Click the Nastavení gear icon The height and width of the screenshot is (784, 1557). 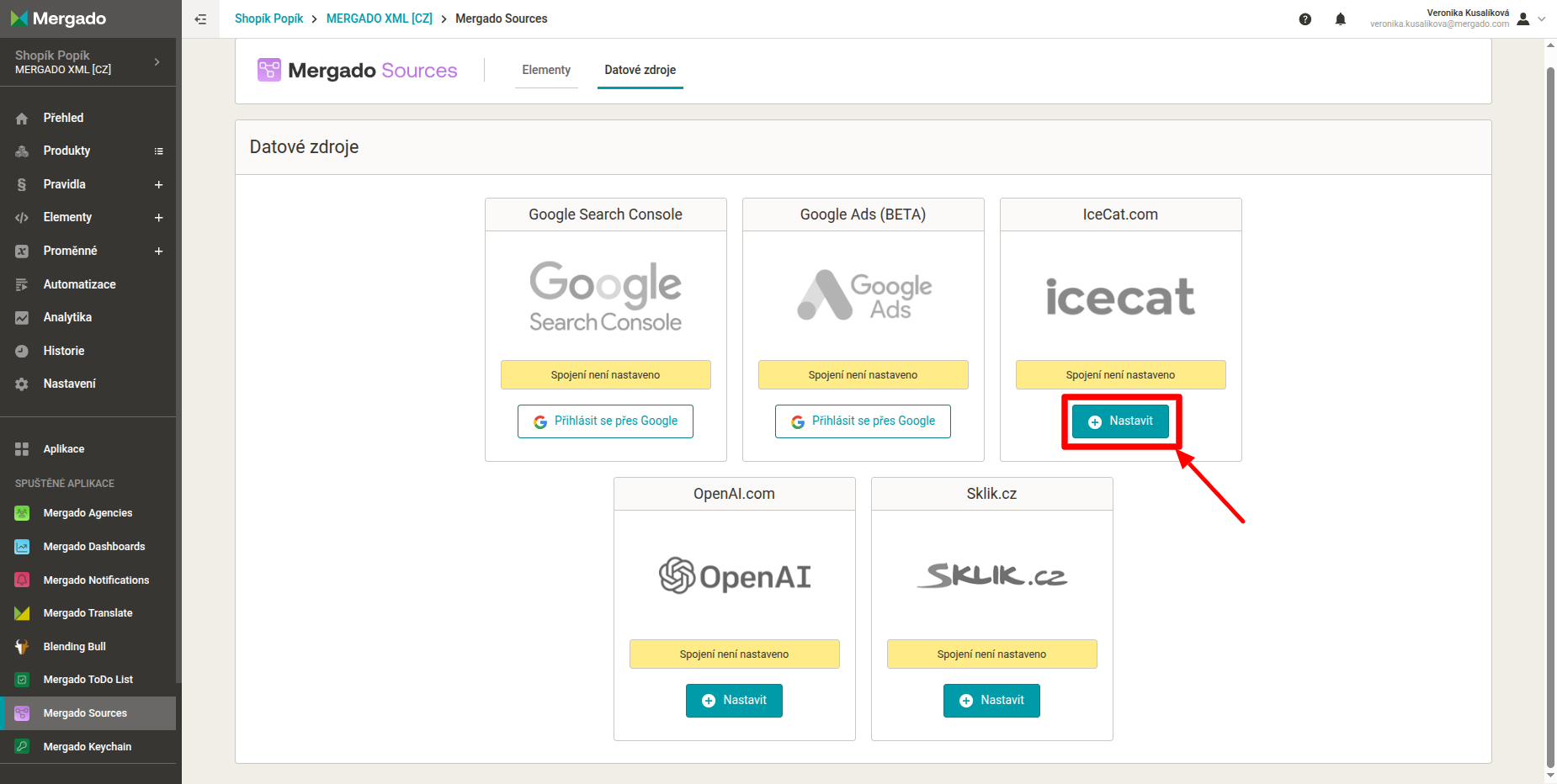click(23, 384)
